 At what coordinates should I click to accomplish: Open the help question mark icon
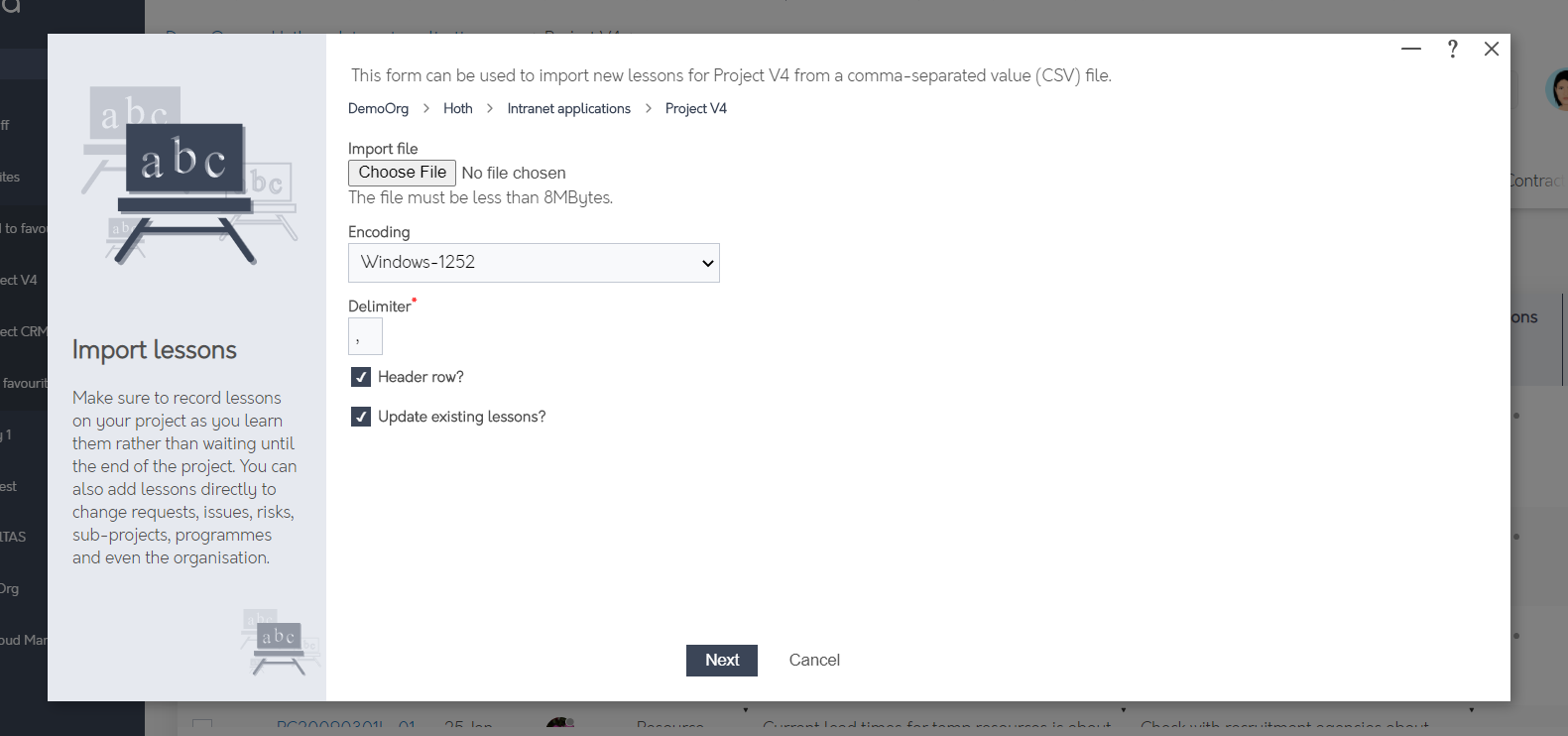coord(1452,49)
